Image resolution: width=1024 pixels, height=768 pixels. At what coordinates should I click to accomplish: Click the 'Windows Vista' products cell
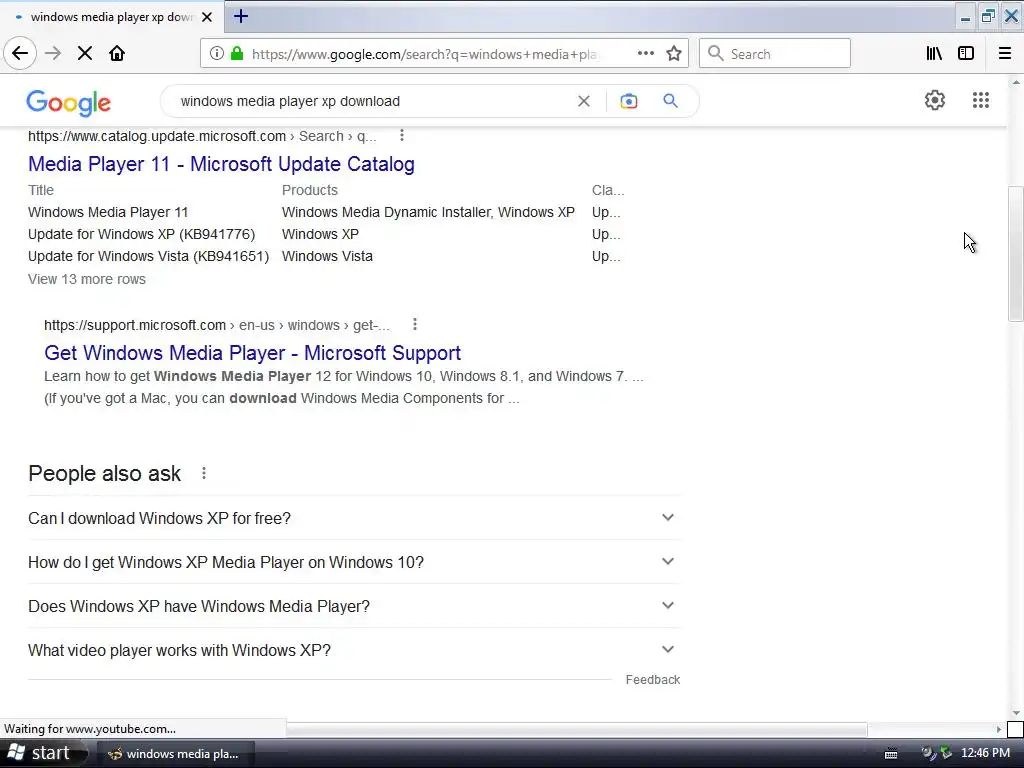tap(327, 256)
